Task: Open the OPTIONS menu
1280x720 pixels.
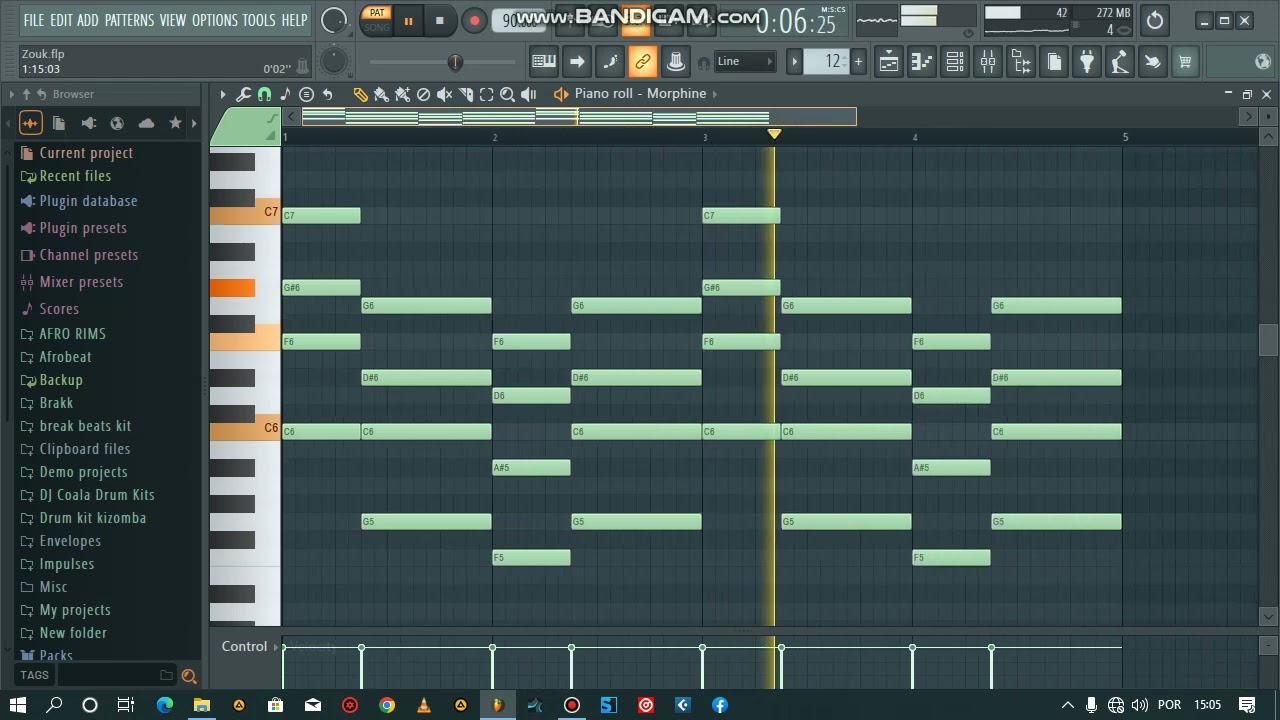Action: coord(215,20)
